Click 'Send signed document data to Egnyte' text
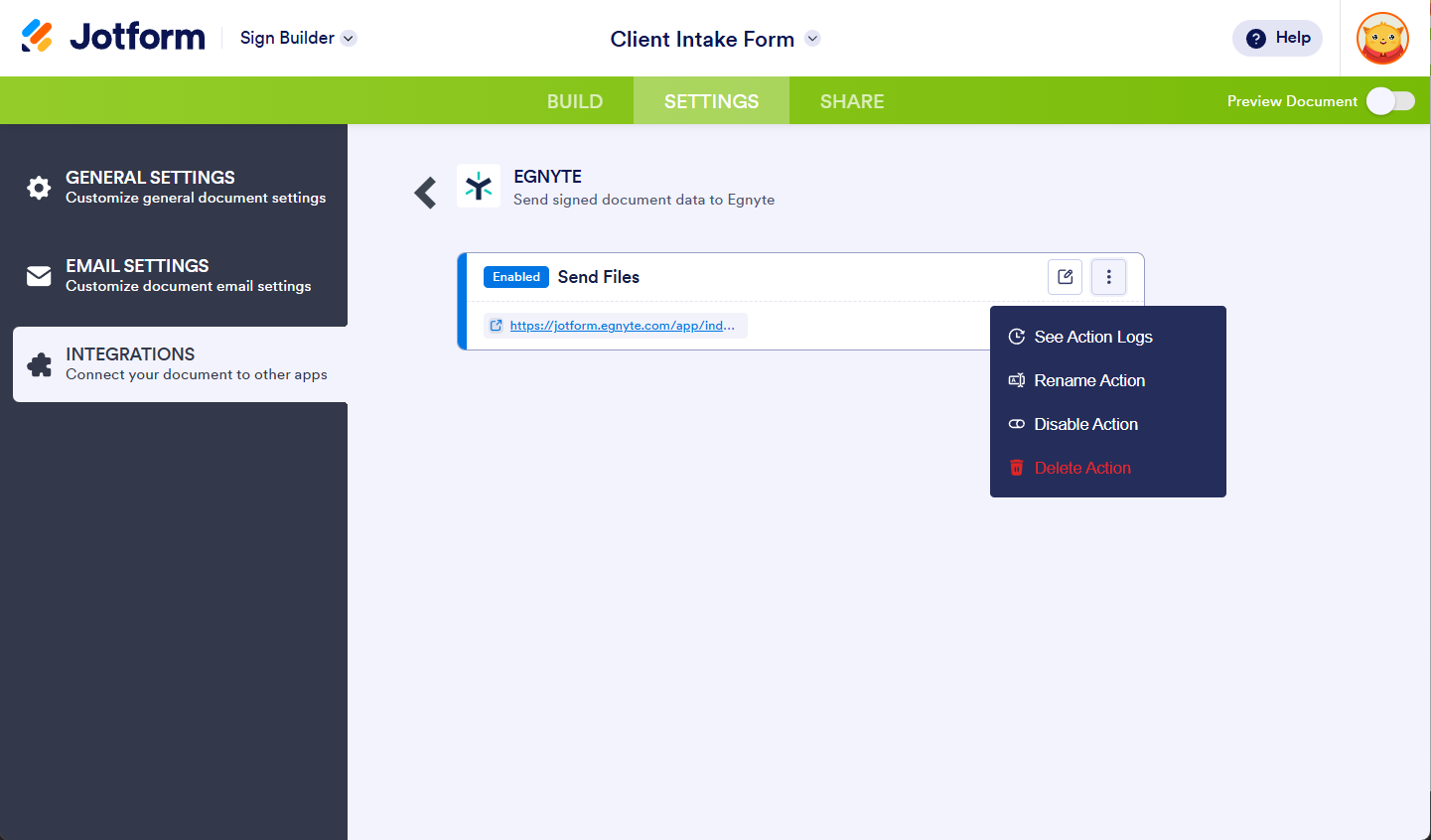Screen dimensions: 1431x840 [x=644, y=200]
